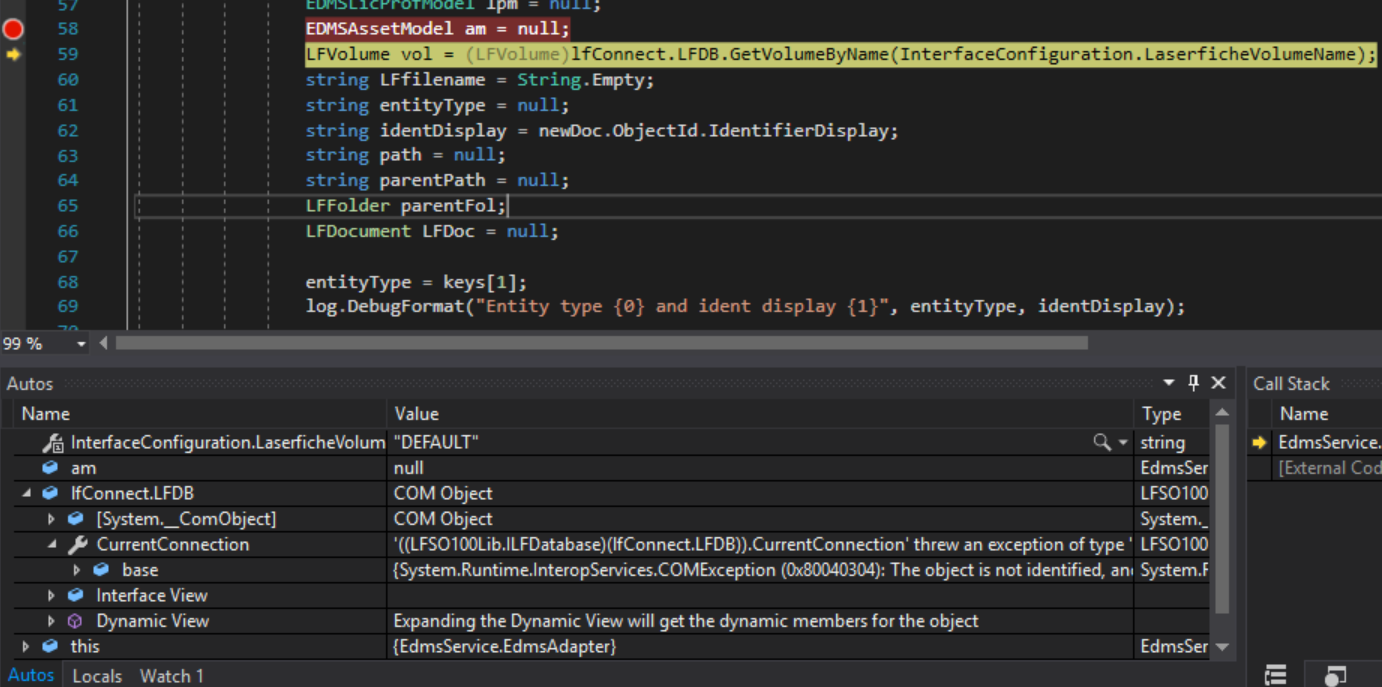
Task: Click the Breakpoints tab icon at bottom right
Action: pyautogui.click(x=1335, y=676)
